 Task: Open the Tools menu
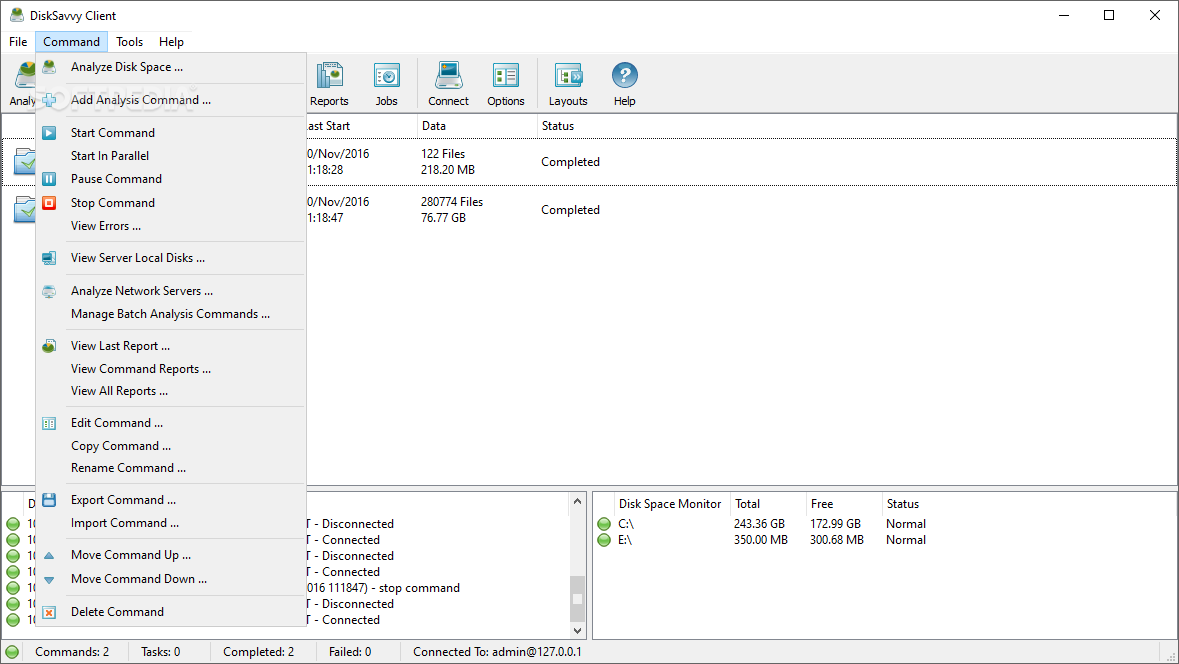129,42
